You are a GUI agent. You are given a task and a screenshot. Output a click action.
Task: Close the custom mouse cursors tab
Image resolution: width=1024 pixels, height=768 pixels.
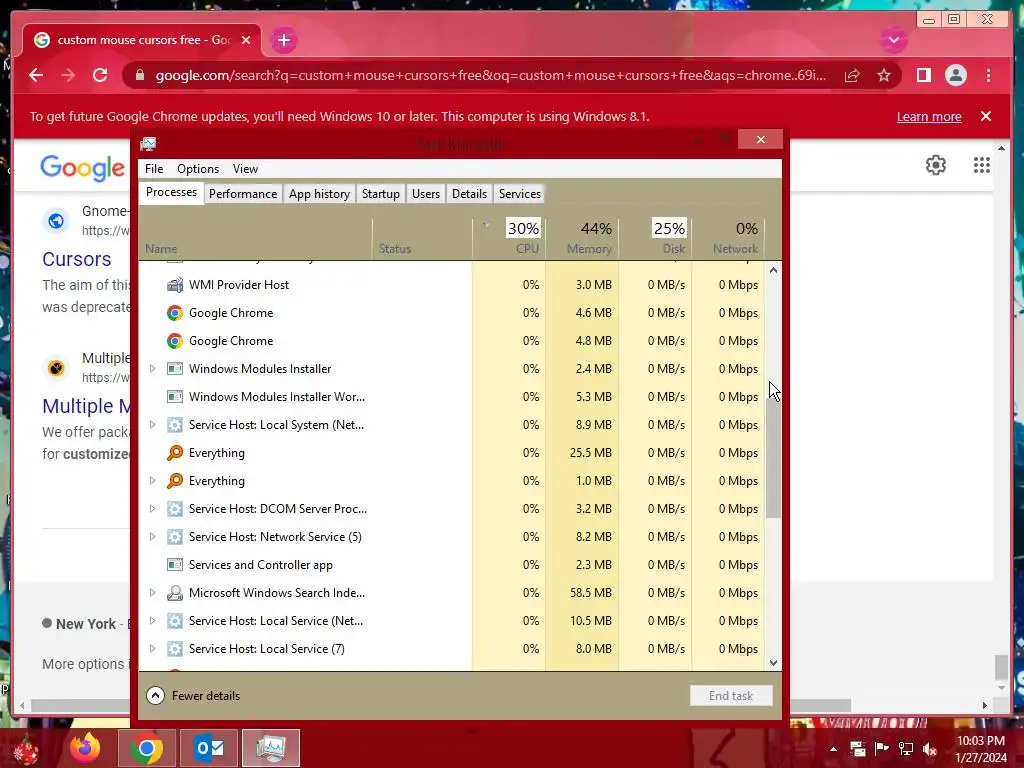[246, 40]
